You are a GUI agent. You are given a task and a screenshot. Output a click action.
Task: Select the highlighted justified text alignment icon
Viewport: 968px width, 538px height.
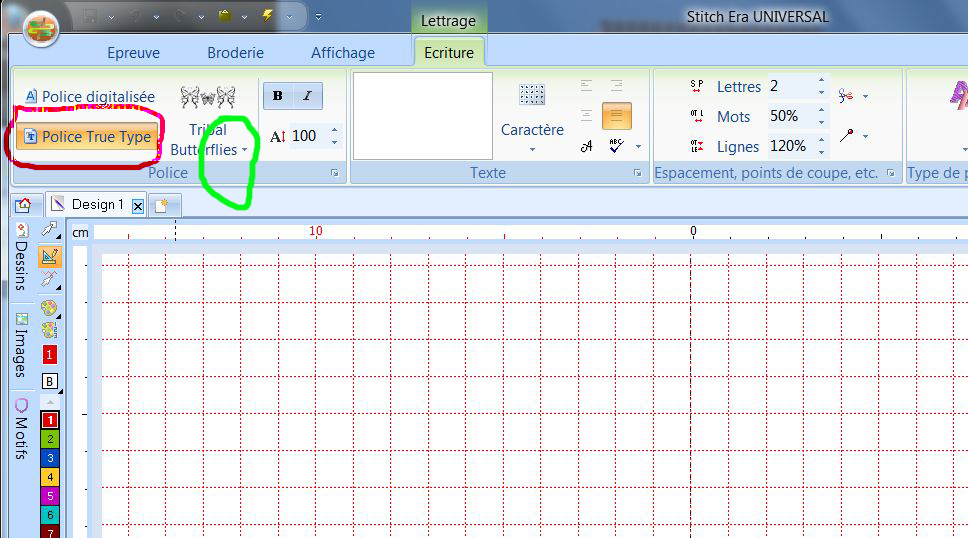tap(616, 117)
